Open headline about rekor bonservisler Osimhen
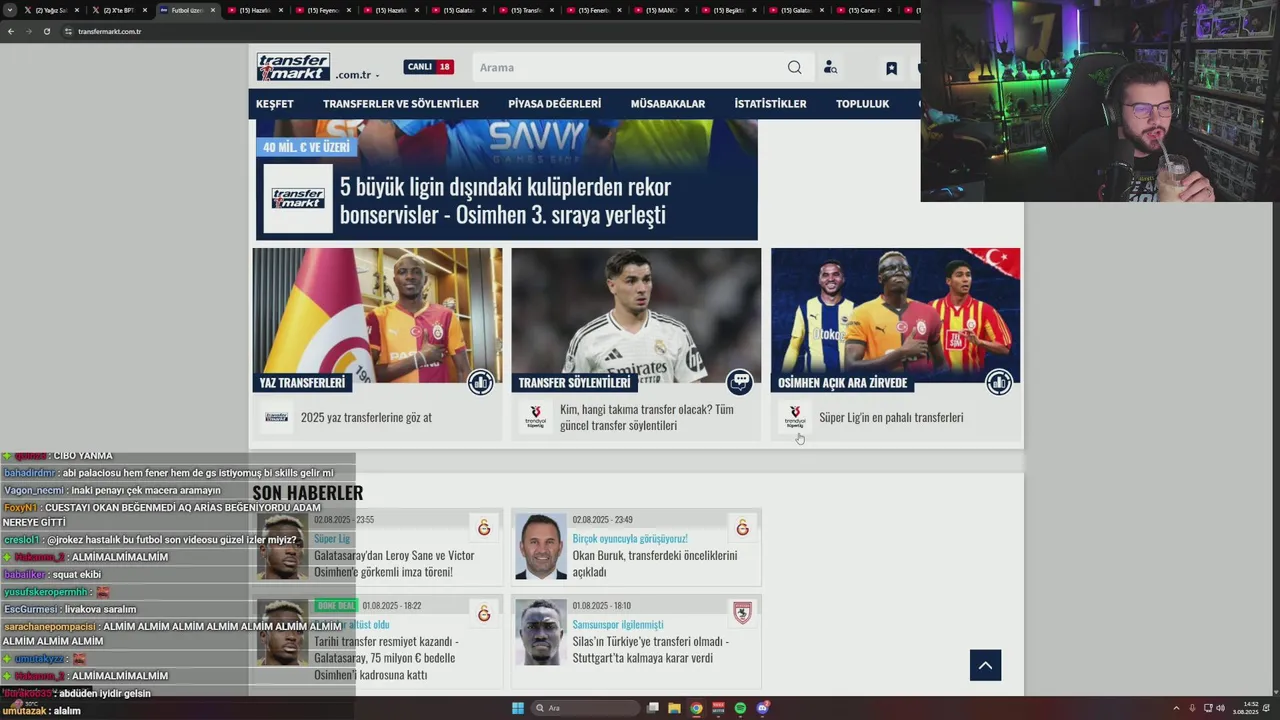Viewport: 1280px width, 720px height. (x=505, y=200)
